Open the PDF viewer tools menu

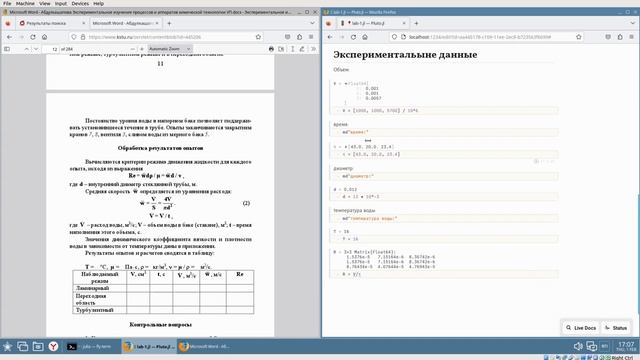coord(313,49)
